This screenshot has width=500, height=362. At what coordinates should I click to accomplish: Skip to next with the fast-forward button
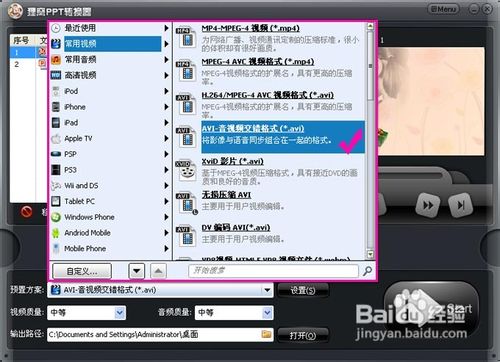[428, 205]
